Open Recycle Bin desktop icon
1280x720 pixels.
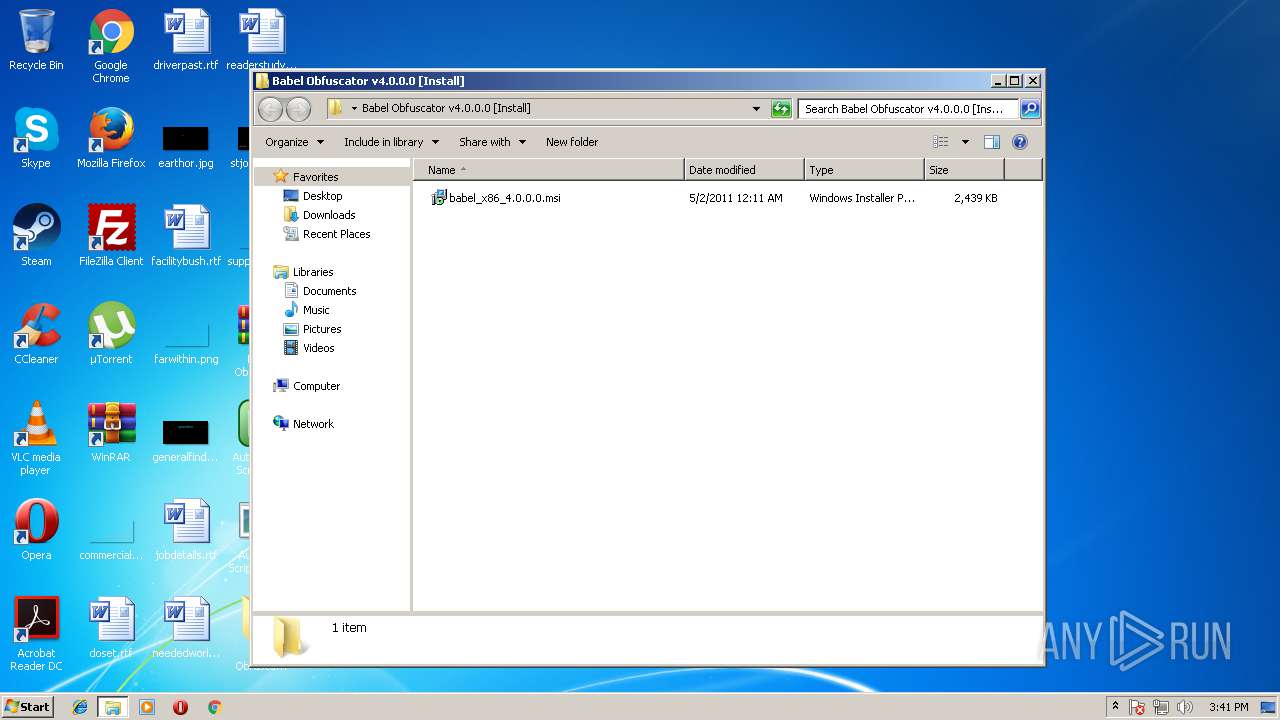[x=36, y=41]
